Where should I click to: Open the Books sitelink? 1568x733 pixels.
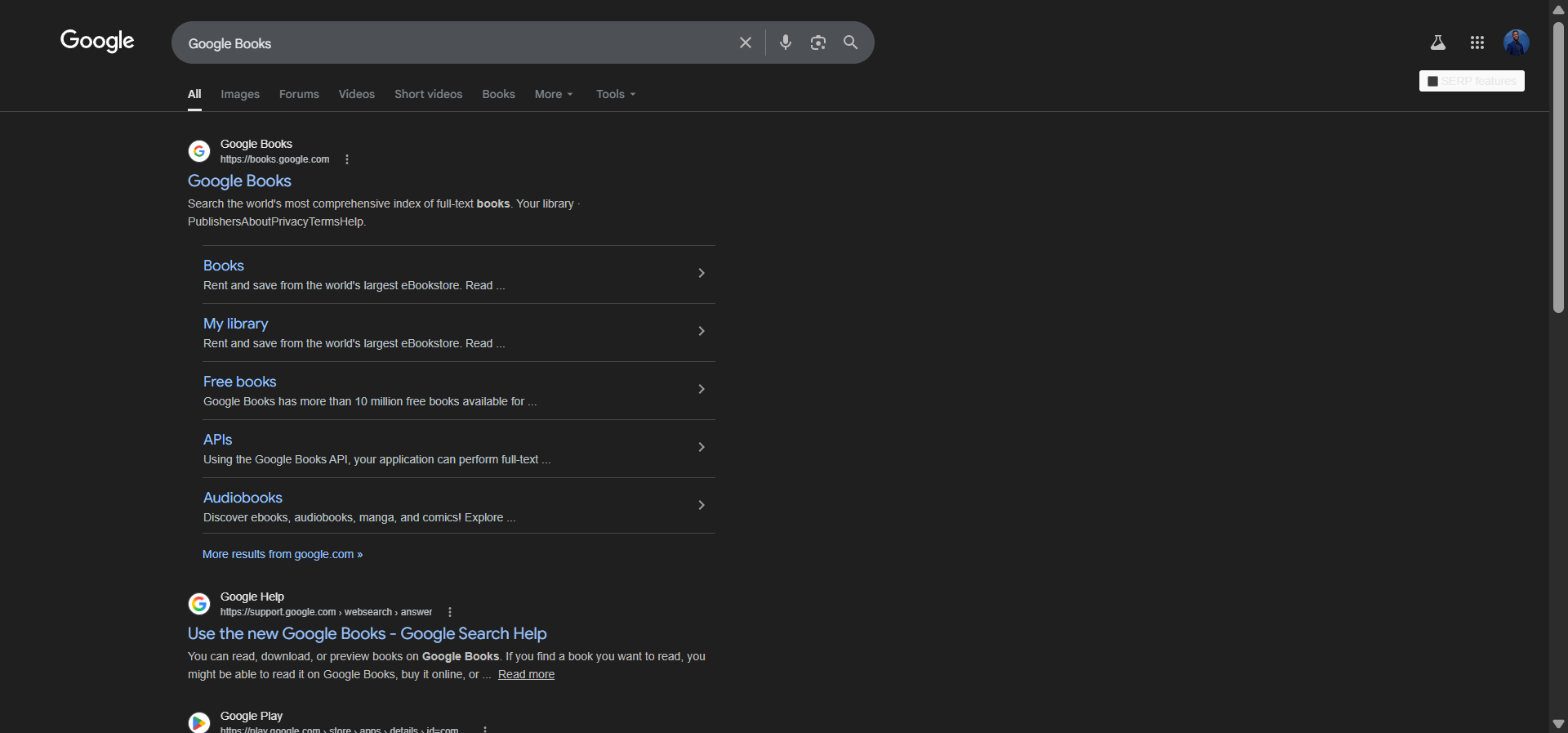[x=224, y=266]
